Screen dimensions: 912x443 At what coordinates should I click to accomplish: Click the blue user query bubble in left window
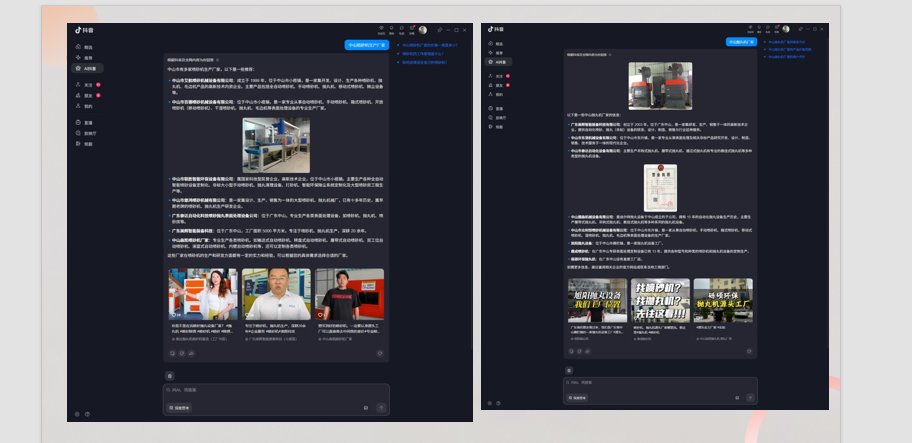(366, 45)
